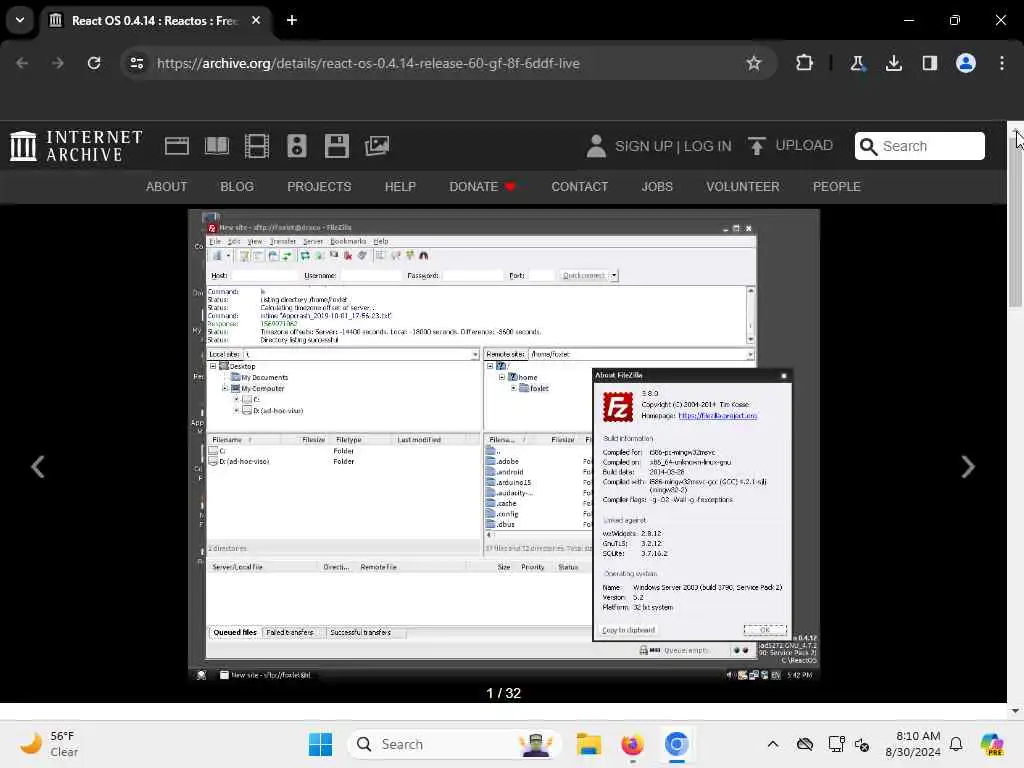Go forward in browser history

pos(57,63)
